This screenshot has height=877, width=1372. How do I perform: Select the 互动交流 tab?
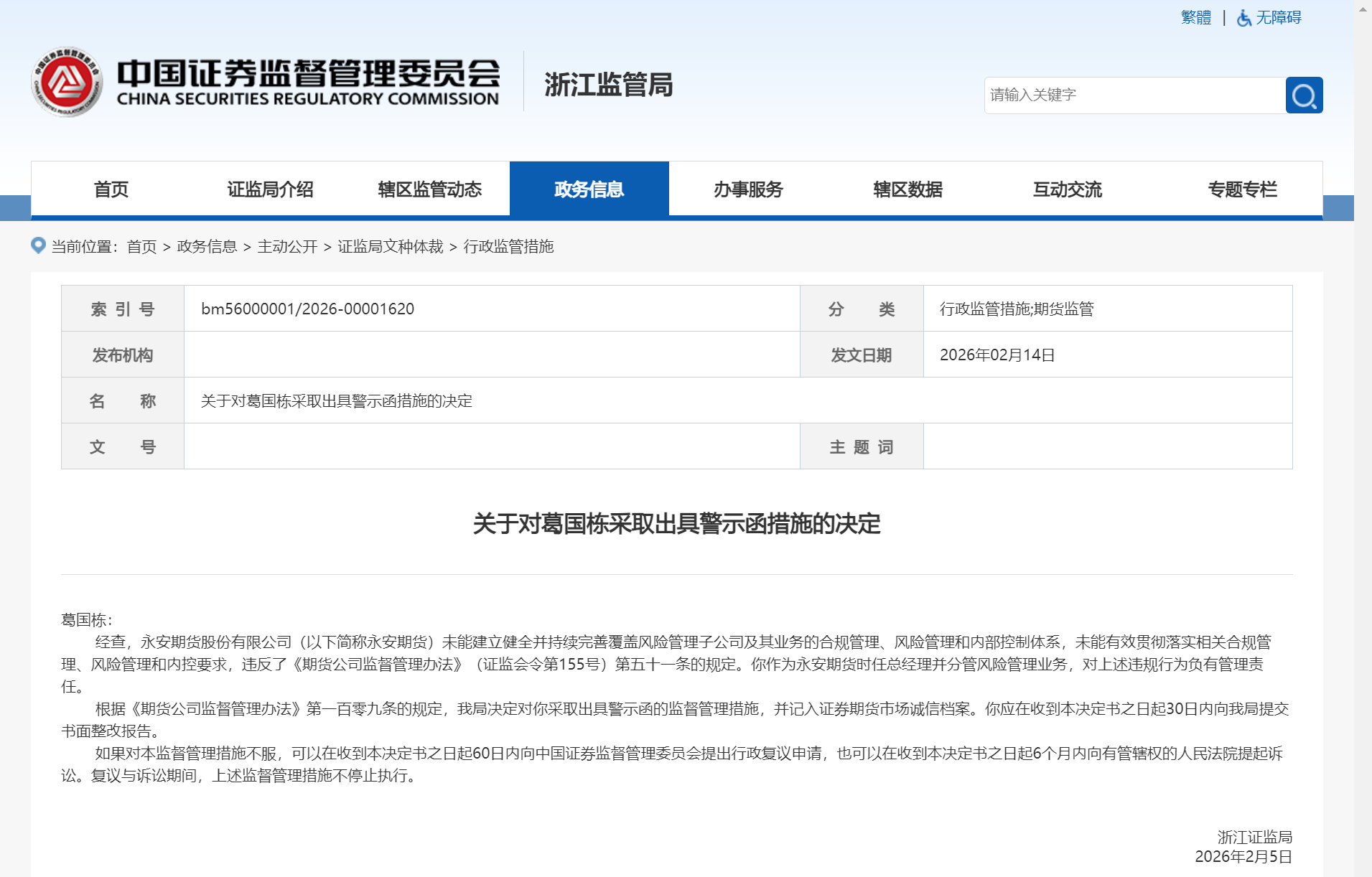(1067, 189)
